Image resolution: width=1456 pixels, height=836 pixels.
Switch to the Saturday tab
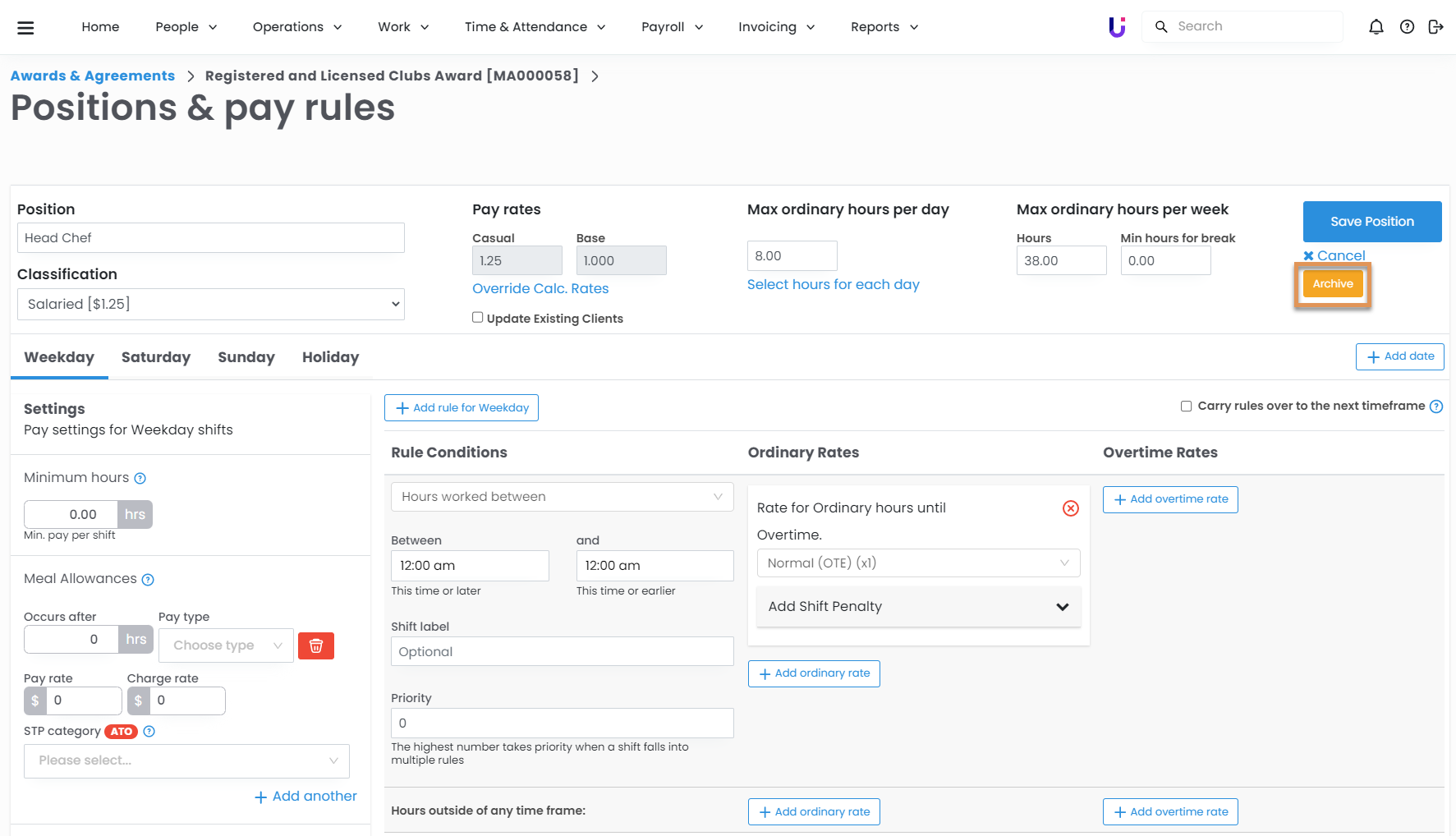tap(156, 357)
